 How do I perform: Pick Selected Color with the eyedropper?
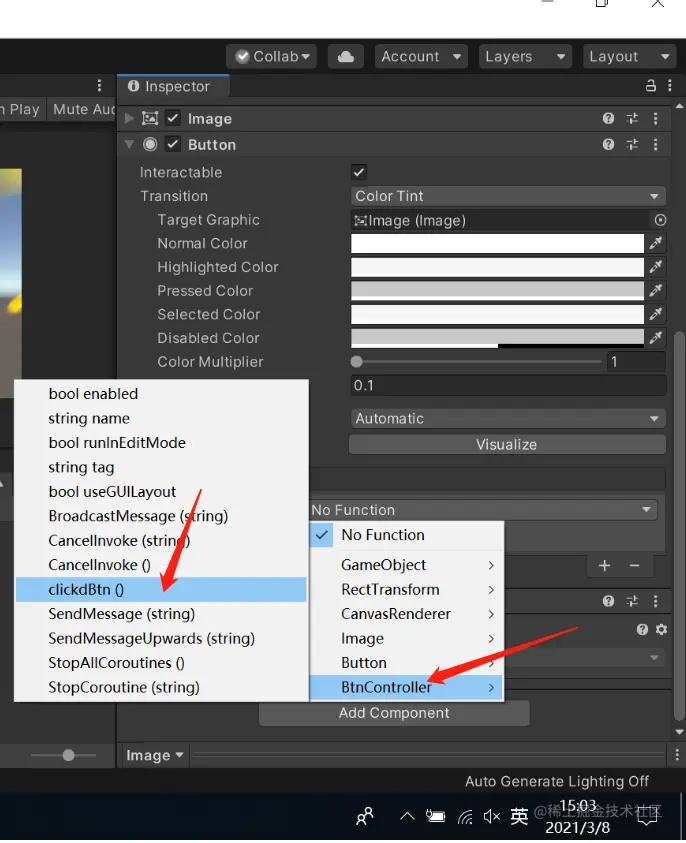click(655, 314)
